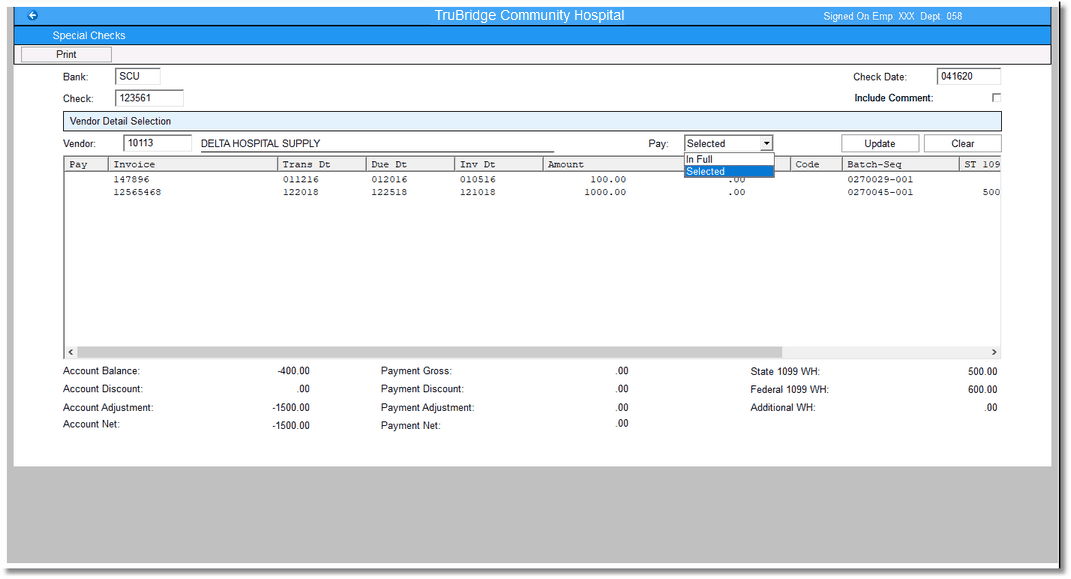Click Trans Dt 011216 cell
Image resolution: width=1071 pixels, height=579 pixels.
pos(301,180)
